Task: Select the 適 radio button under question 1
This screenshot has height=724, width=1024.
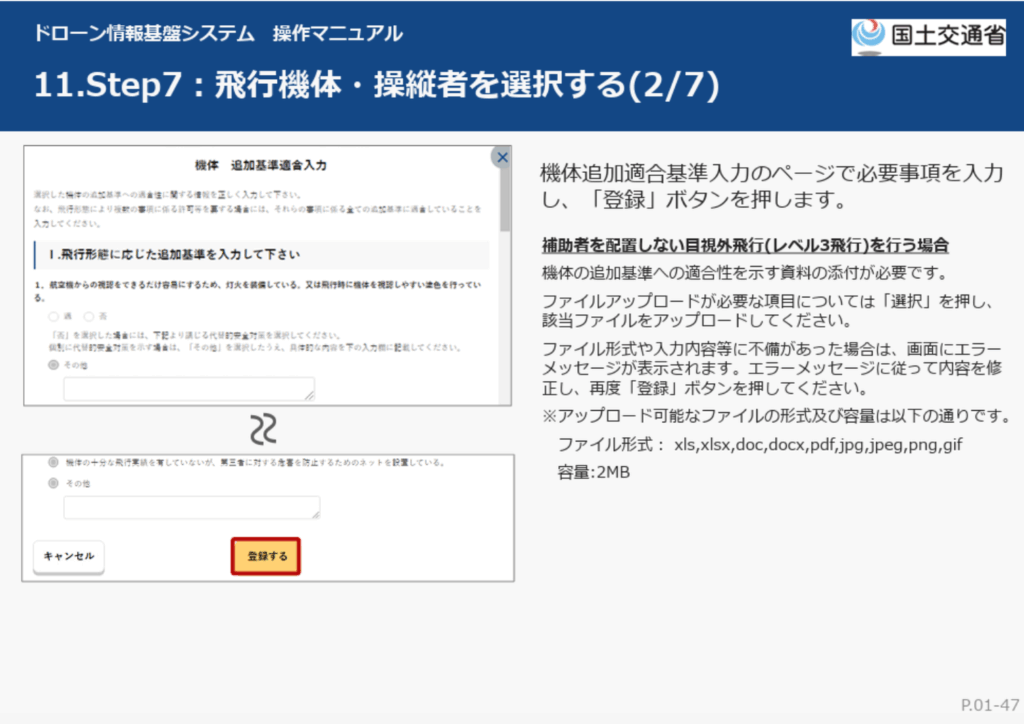Action: 54,316
